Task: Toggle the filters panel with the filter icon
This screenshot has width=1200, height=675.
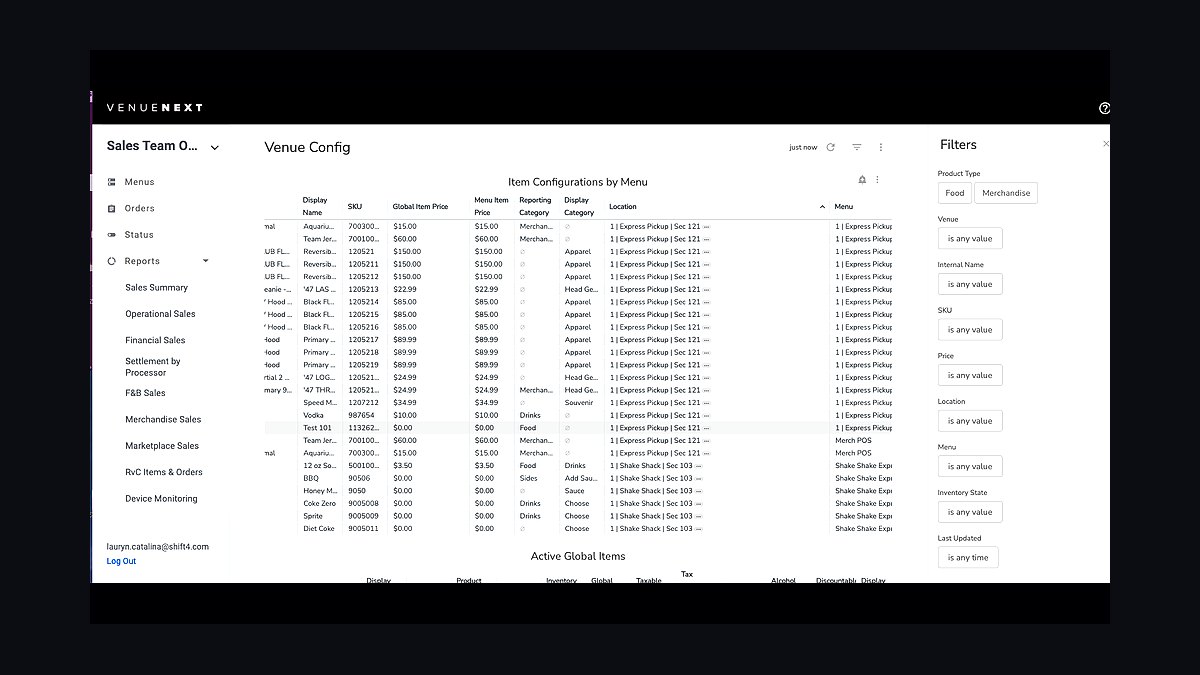Action: point(857,147)
